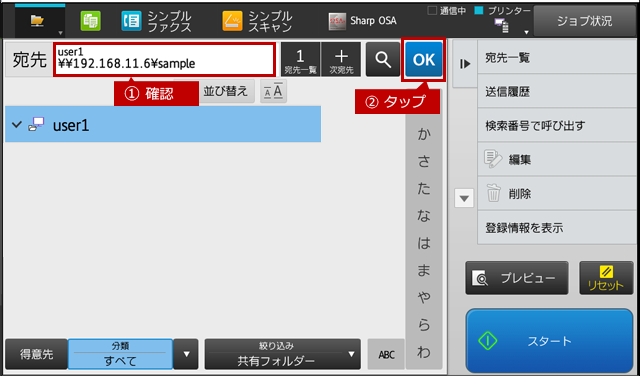Tap the 宛先 label button
The image size is (640, 376).
click(x=29, y=60)
